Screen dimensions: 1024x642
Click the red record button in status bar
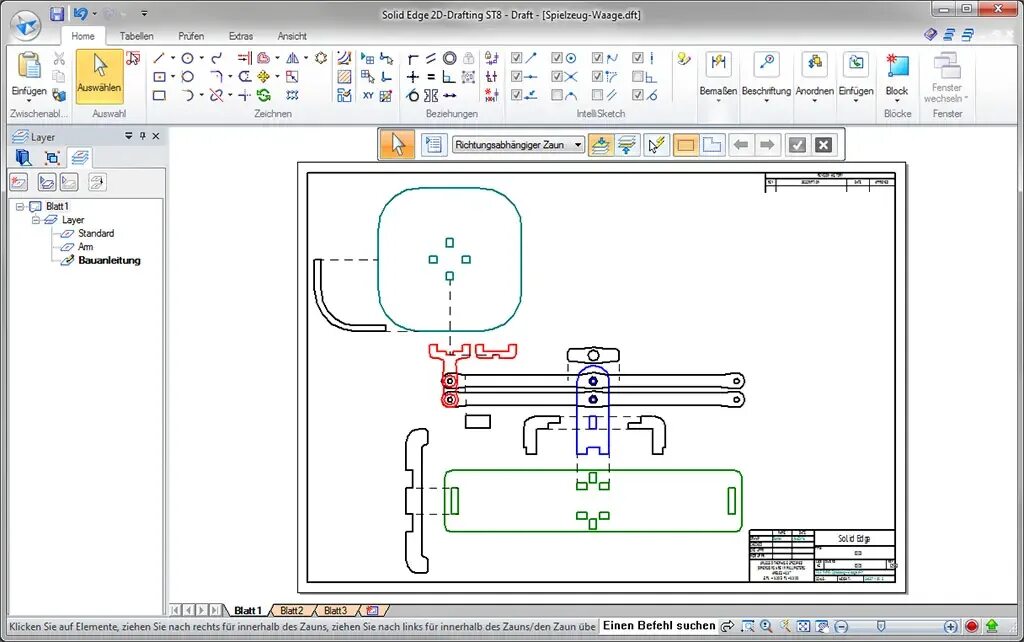[x=971, y=626]
